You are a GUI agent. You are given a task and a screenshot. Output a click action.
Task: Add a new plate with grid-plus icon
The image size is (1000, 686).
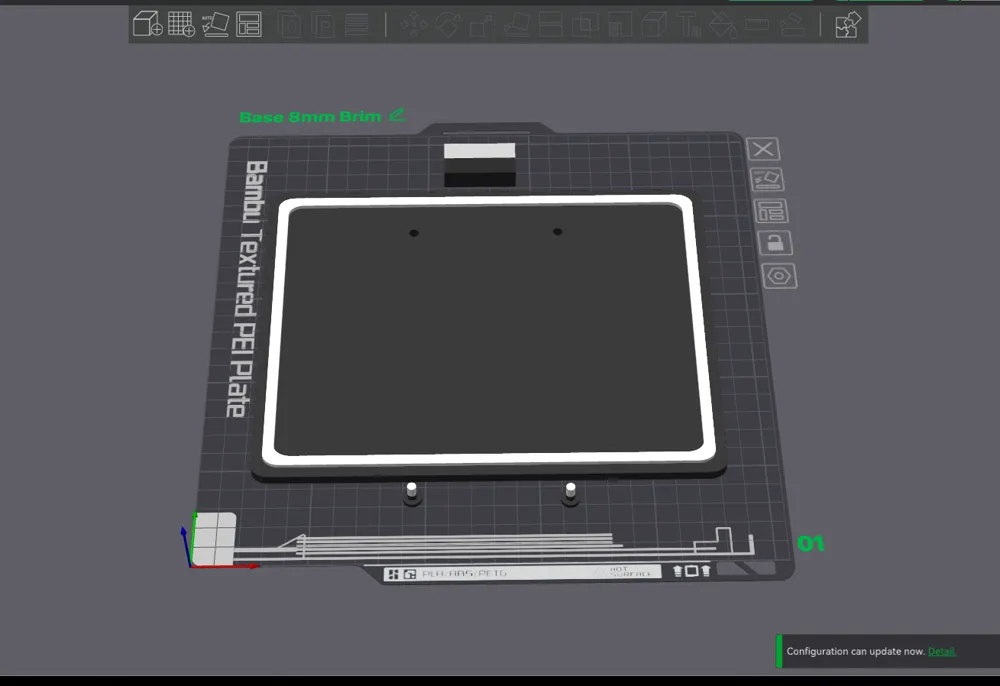coord(181,24)
